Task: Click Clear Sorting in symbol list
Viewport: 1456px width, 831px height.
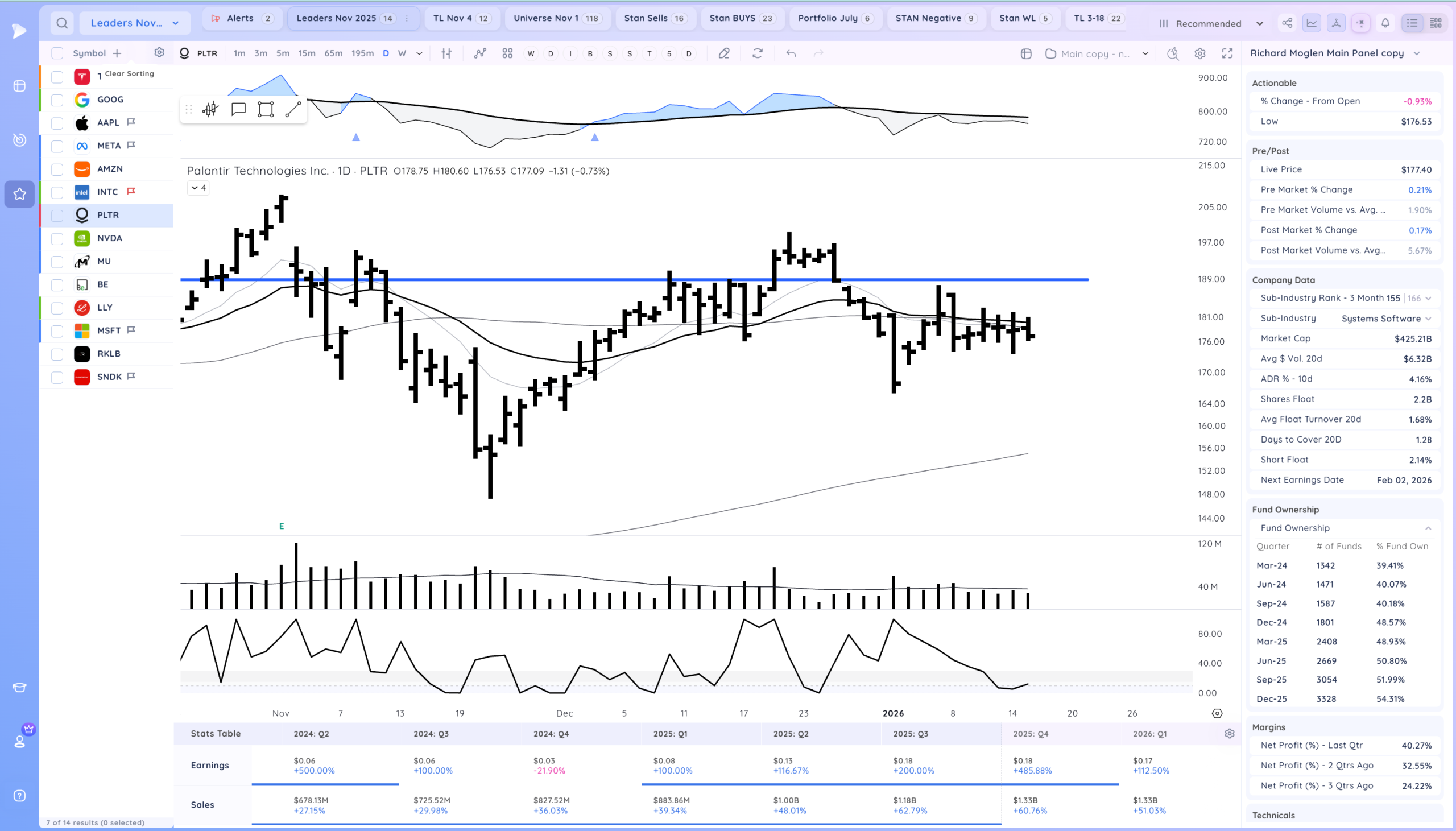Action: click(129, 73)
